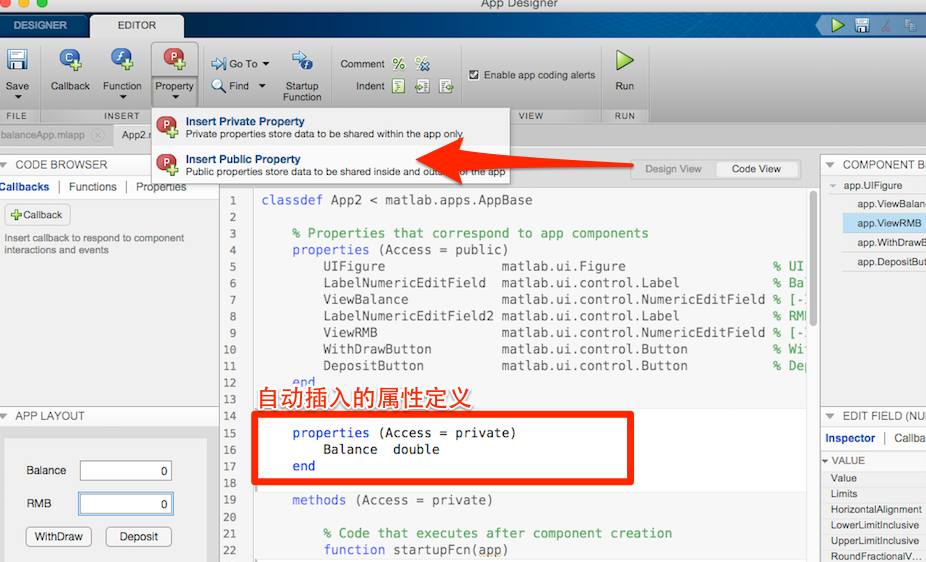The image size is (926, 562).
Task: Expand the Go To dropdown arrow
Action: (x=266, y=64)
